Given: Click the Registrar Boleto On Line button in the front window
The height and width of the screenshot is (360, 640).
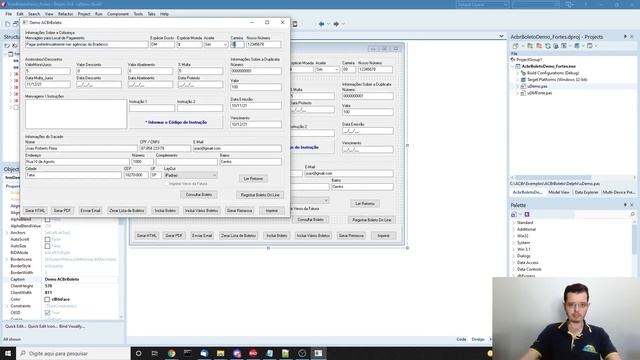Looking at the screenshot, I should pyautogui.click(x=260, y=195).
